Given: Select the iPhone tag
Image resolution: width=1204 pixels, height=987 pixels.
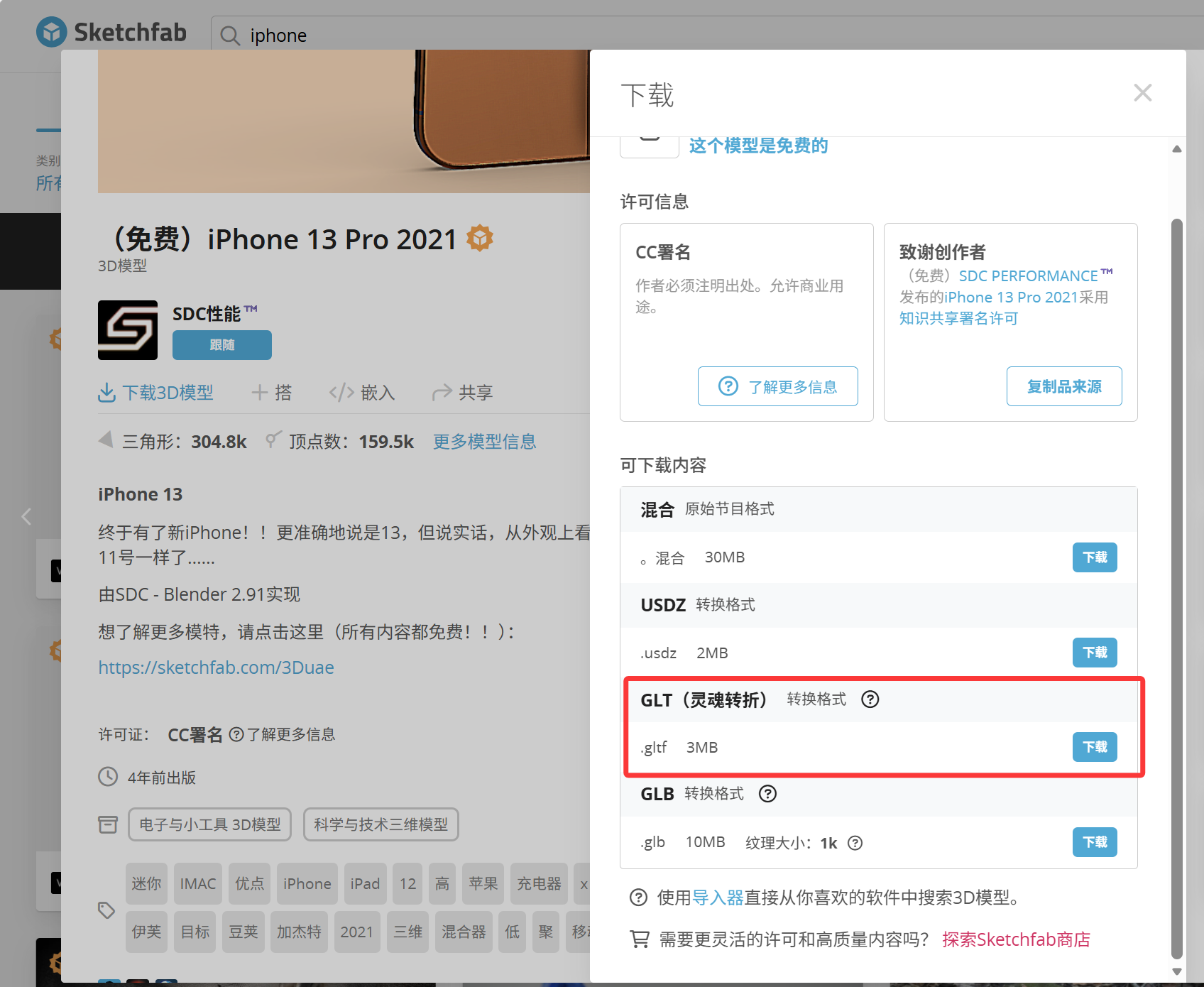Looking at the screenshot, I should 307,883.
